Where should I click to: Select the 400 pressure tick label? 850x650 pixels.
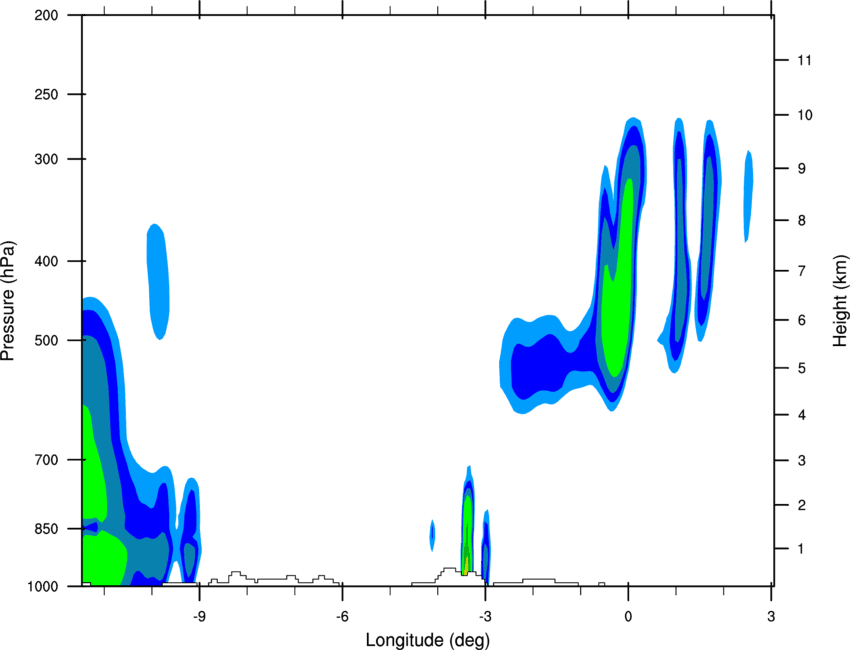pyautogui.click(x=46, y=261)
